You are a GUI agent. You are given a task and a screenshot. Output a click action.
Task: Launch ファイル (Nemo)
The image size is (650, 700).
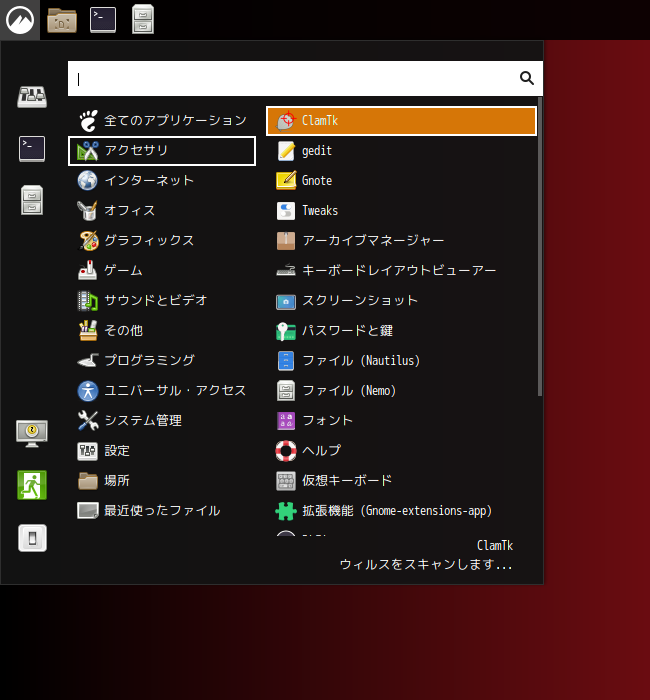[x=401, y=391]
